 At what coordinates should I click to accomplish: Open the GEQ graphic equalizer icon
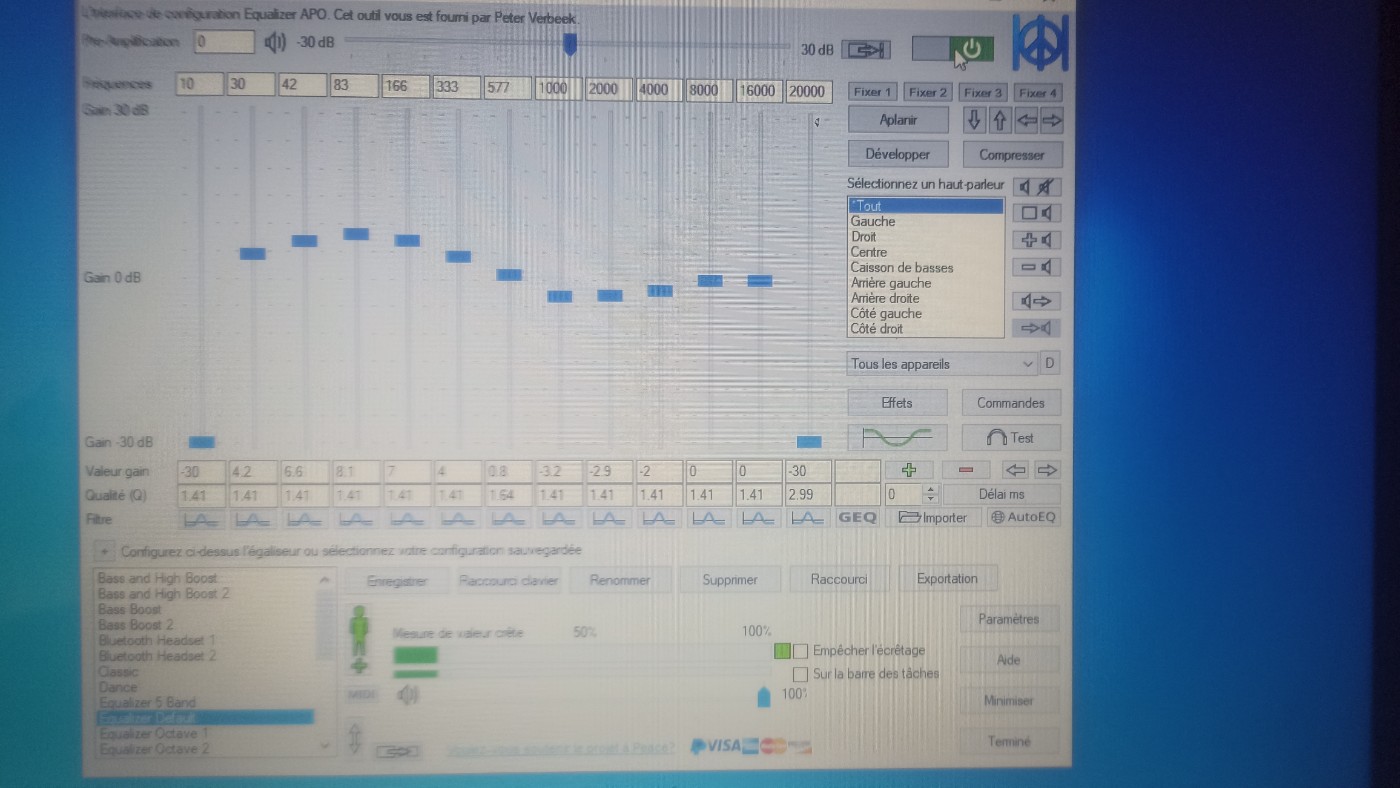[x=857, y=518]
